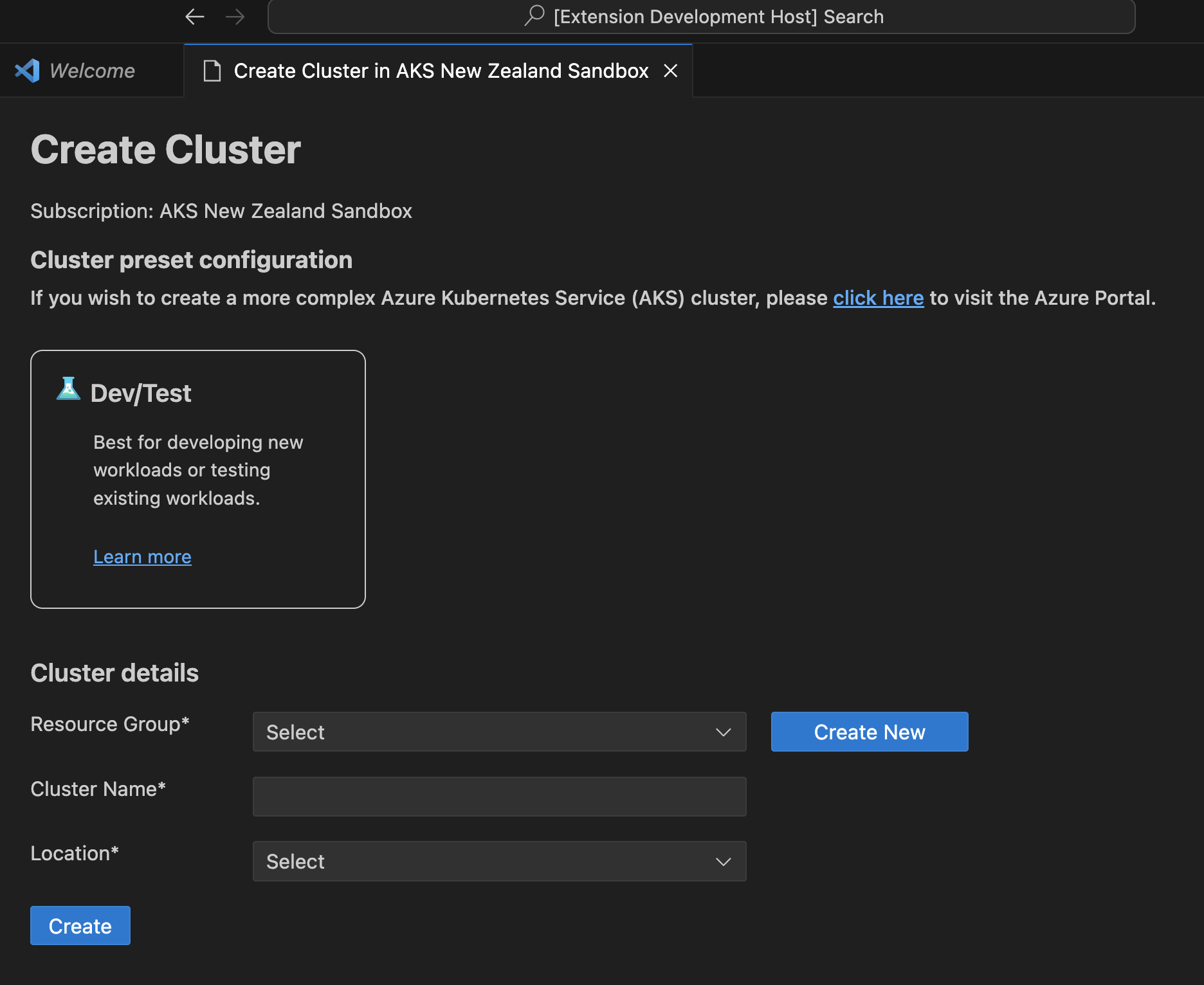Open the Location dropdown
This screenshot has width=1204, height=985.
(500, 861)
